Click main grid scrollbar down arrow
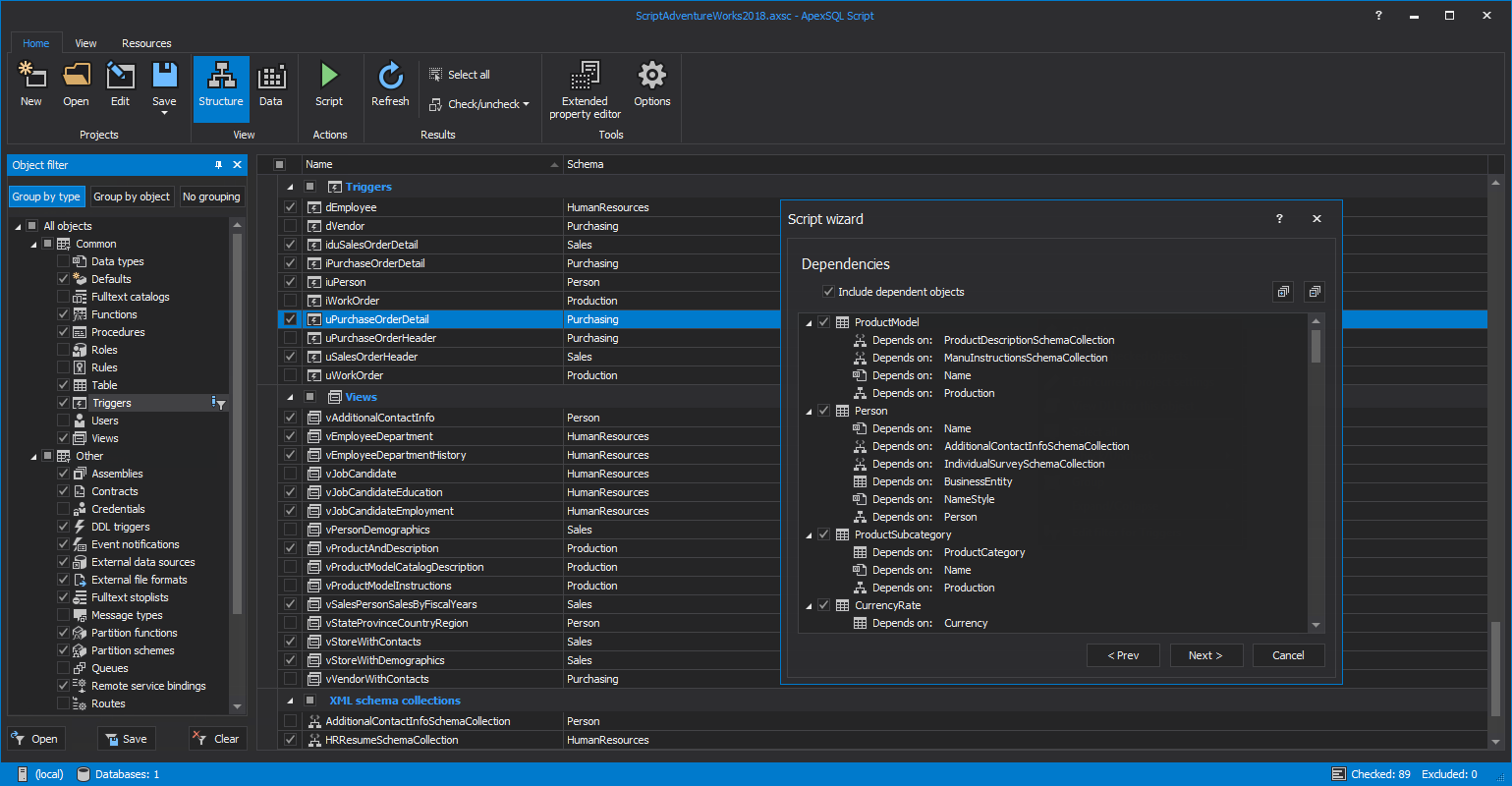The height and width of the screenshot is (786, 1512). coord(1495,742)
